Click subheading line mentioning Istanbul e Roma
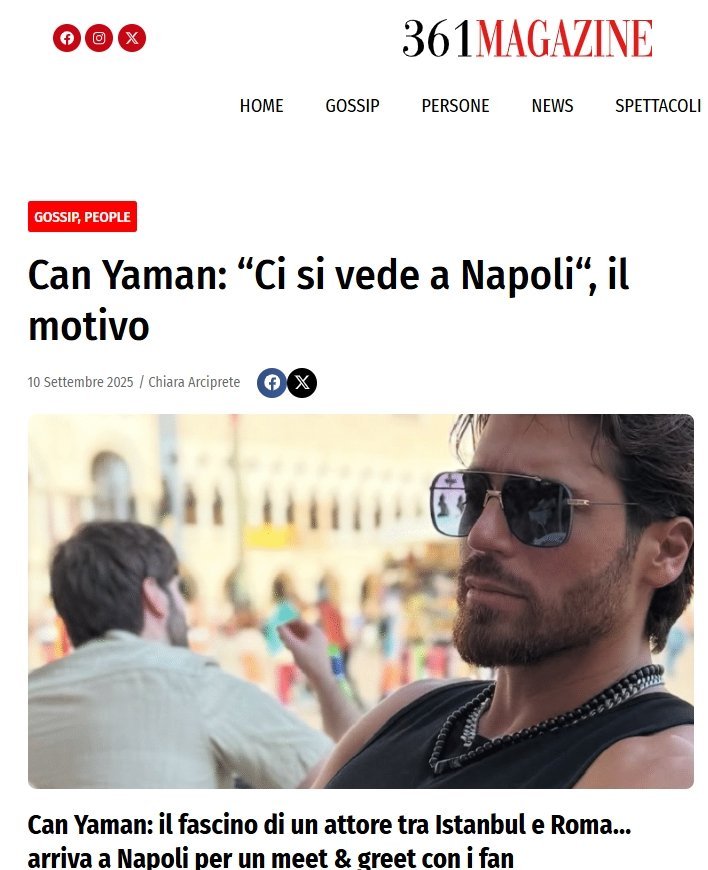Image resolution: width=708 pixels, height=870 pixels. [x=329, y=825]
